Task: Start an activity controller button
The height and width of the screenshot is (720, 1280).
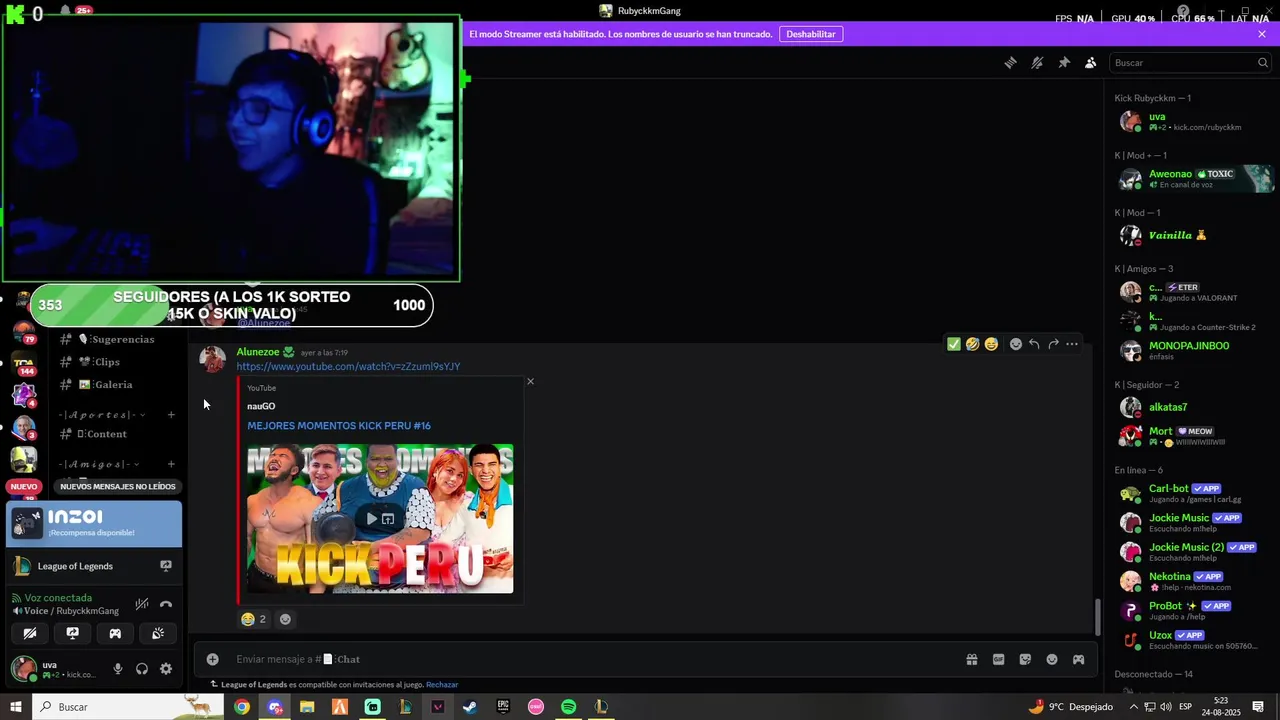Action: click(x=115, y=633)
